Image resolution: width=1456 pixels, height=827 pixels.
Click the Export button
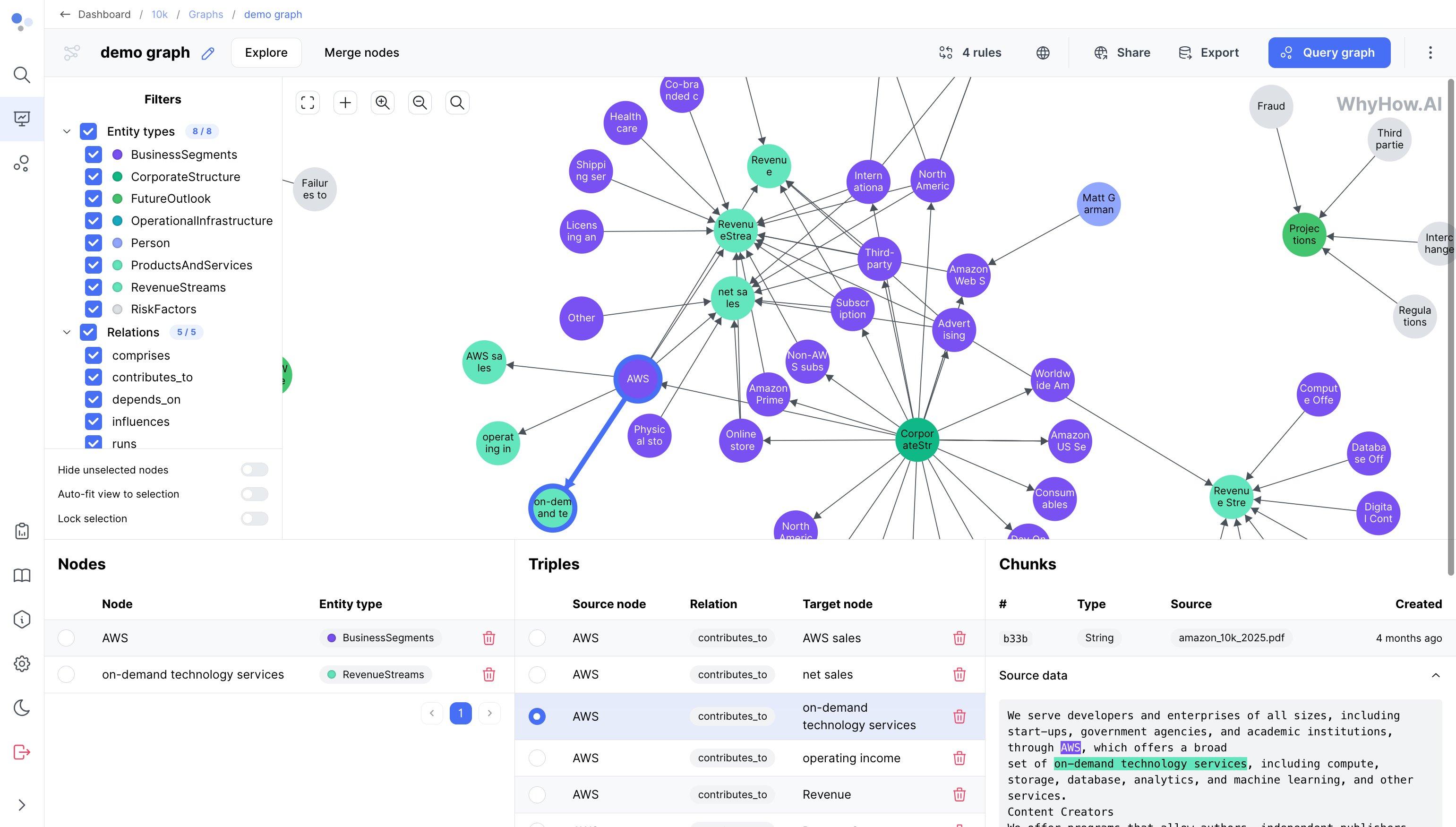point(1208,53)
